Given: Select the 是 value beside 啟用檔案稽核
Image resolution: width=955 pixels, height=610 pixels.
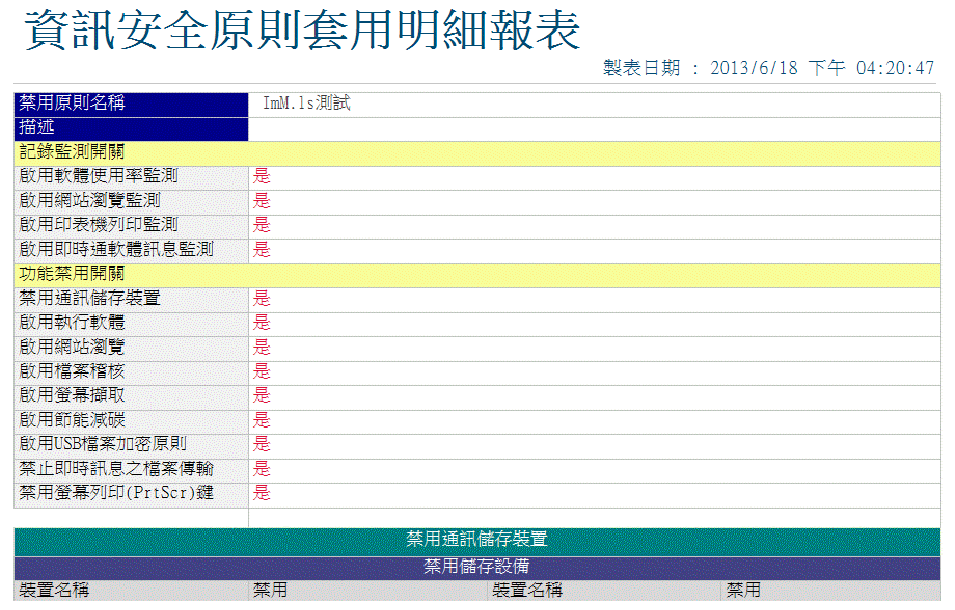Looking at the screenshot, I should (261, 371).
